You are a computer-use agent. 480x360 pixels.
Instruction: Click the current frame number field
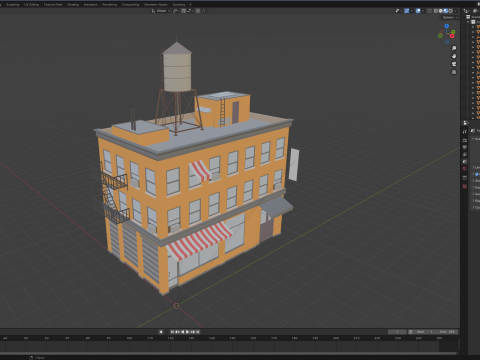pos(397,332)
